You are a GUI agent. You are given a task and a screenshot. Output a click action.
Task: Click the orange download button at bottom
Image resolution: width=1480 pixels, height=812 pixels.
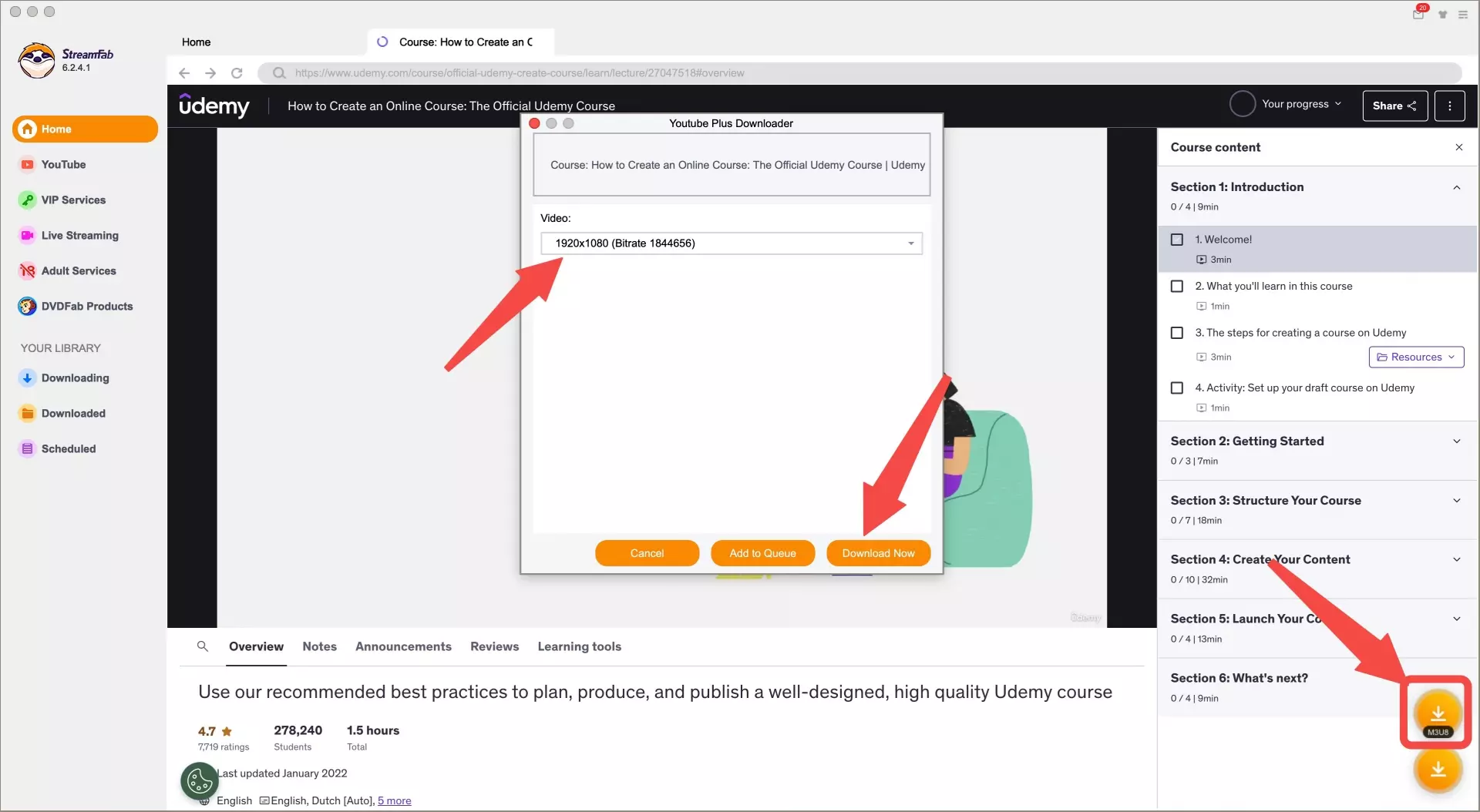(1438, 770)
